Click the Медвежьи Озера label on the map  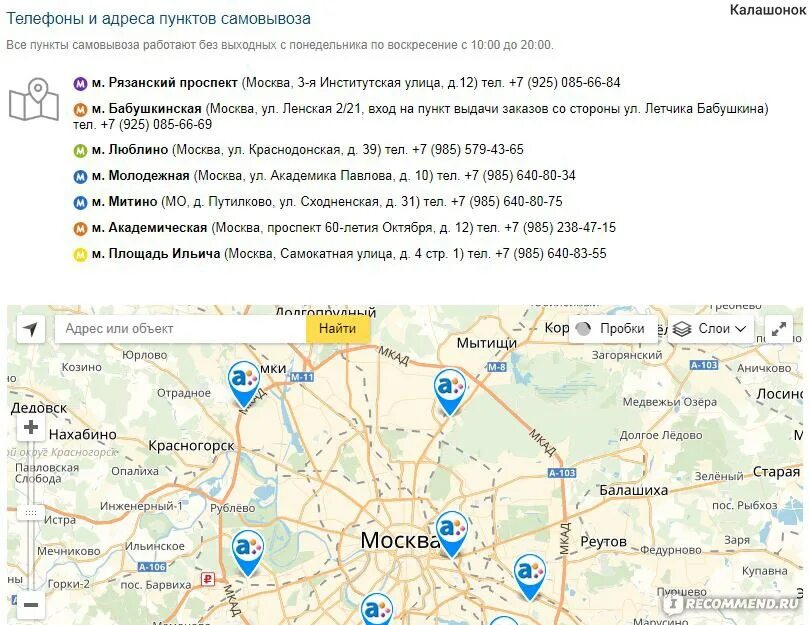(669, 402)
